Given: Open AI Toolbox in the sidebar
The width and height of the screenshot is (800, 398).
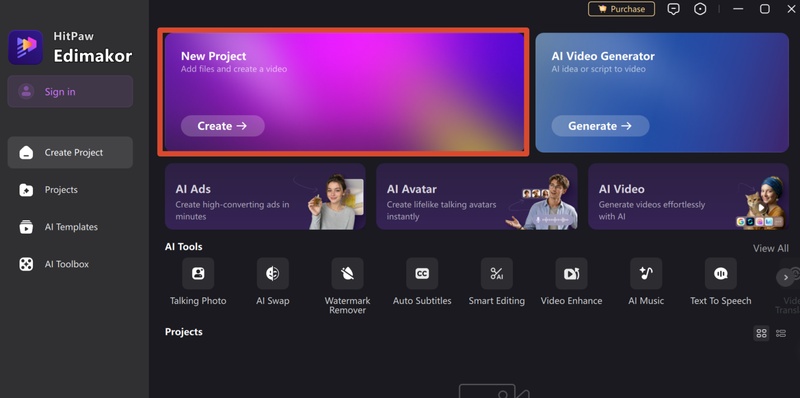Looking at the screenshot, I should [70, 264].
